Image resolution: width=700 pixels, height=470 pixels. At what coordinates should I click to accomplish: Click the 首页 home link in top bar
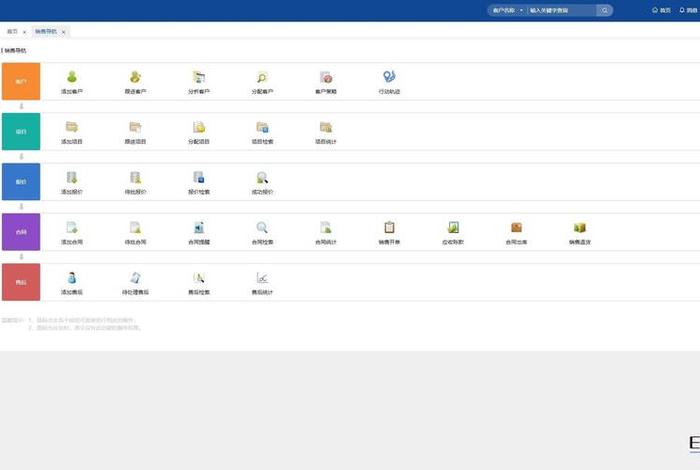[x=661, y=10]
